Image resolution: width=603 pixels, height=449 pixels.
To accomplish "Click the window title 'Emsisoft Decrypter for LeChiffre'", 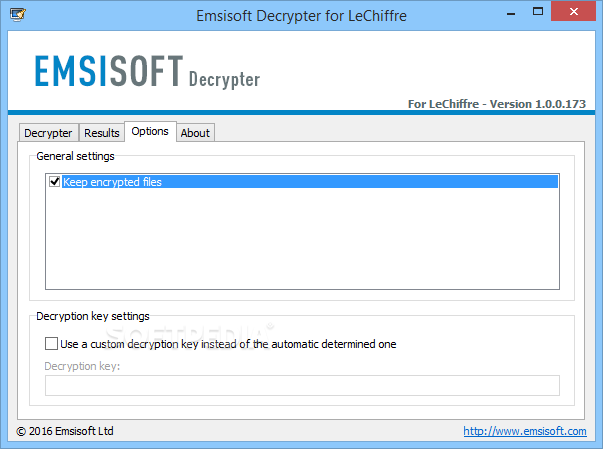I will (x=302, y=16).
